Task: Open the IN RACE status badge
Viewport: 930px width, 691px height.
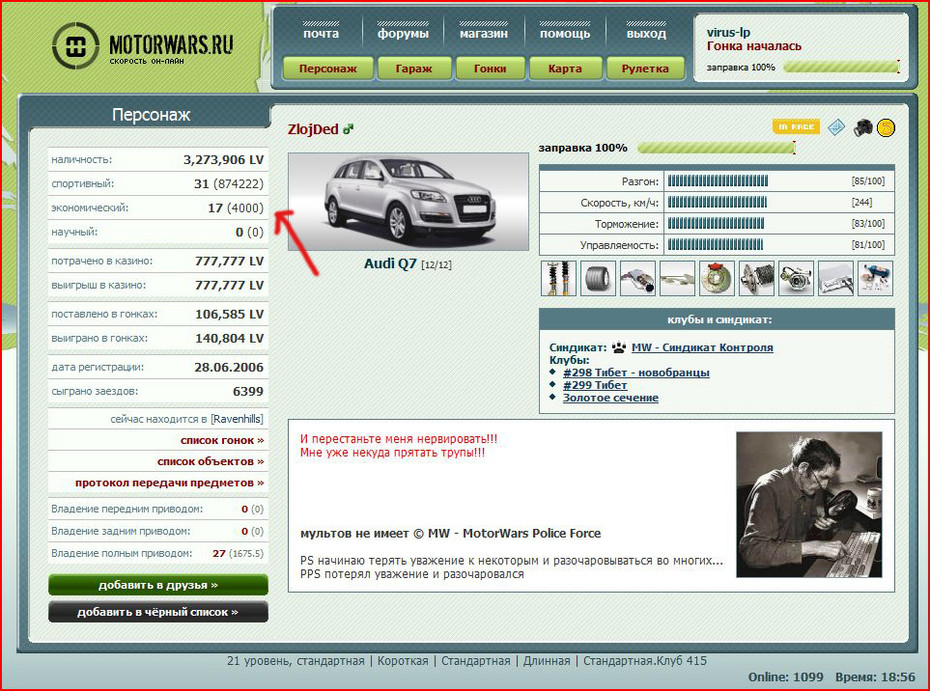Action: coord(795,127)
